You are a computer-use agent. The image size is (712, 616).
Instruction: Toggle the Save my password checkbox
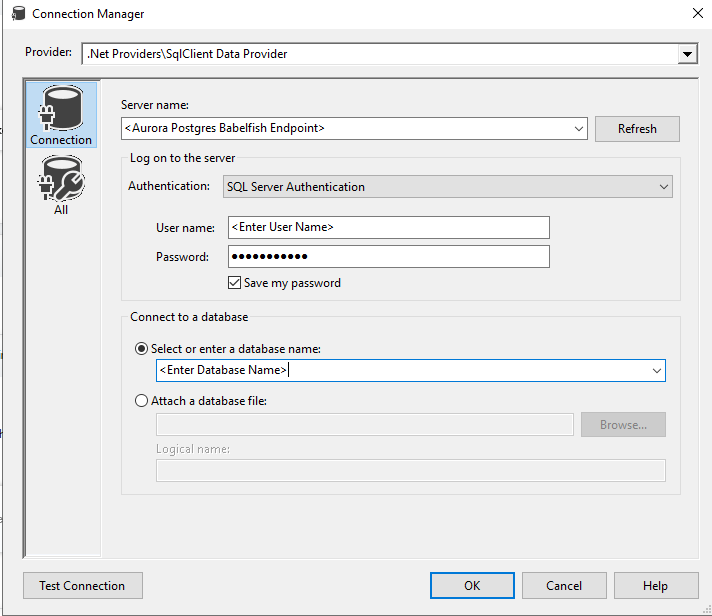click(234, 283)
